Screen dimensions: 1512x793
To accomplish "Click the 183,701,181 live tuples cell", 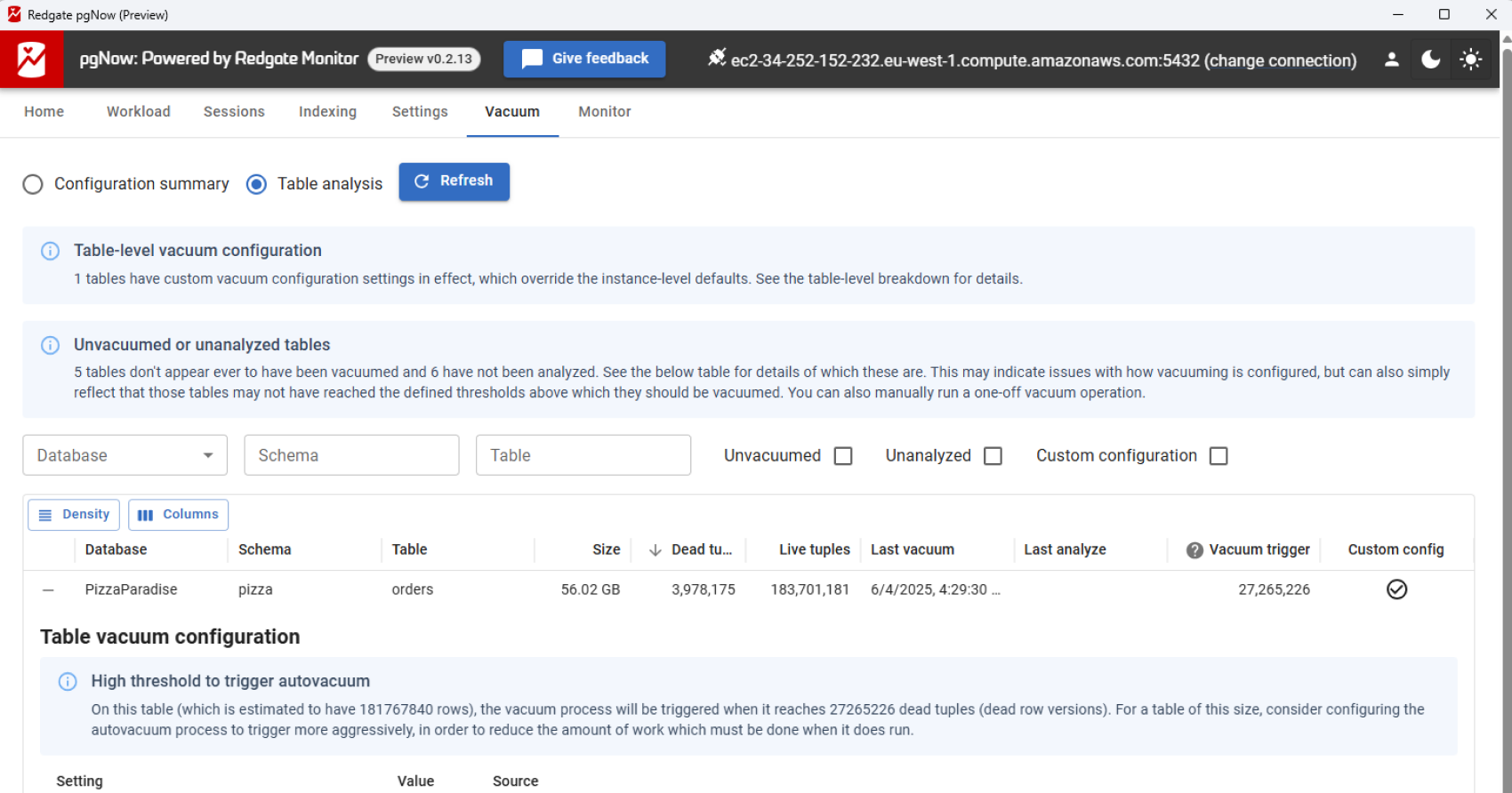I will click(x=810, y=590).
